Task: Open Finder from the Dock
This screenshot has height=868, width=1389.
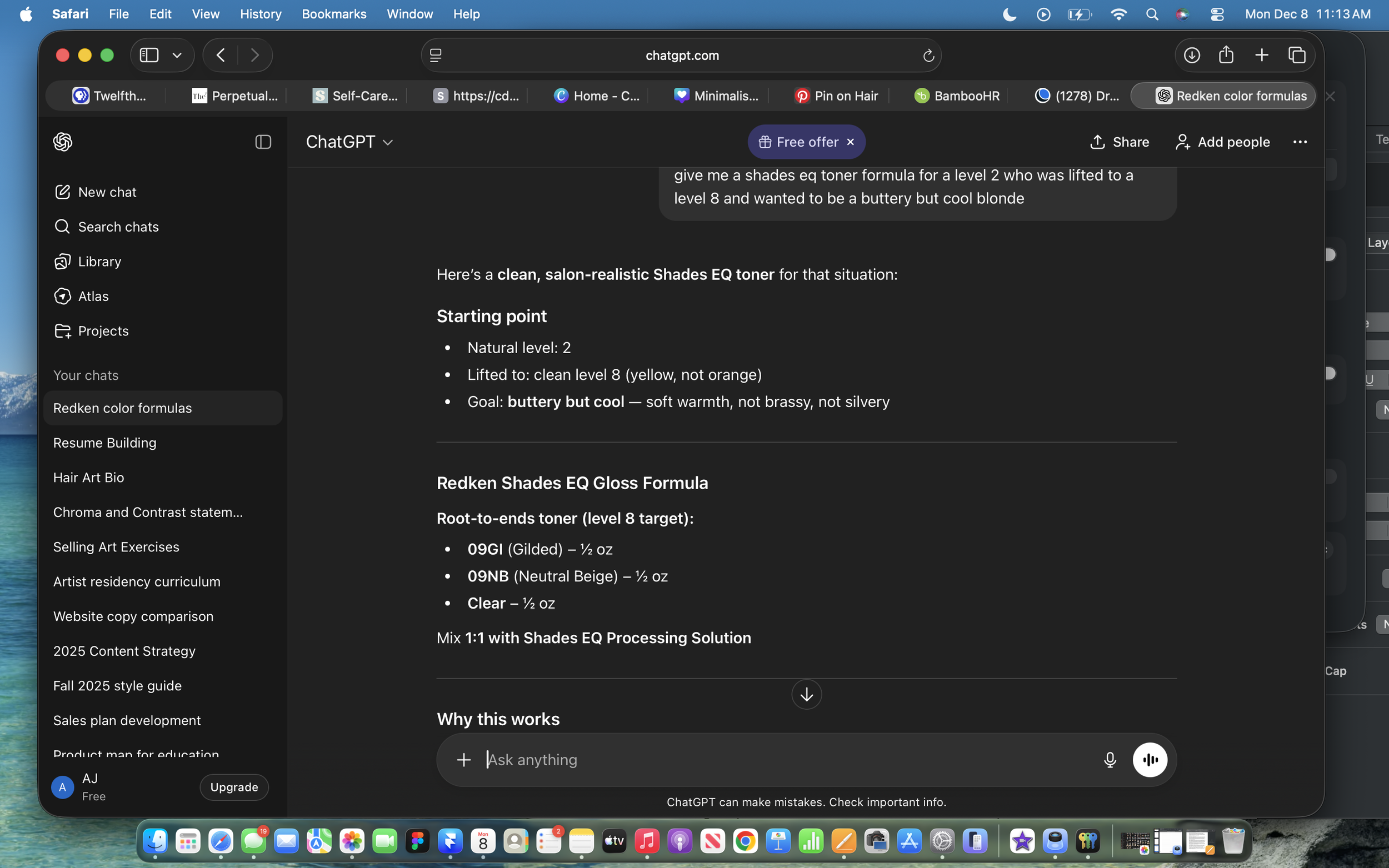Action: [155, 841]
